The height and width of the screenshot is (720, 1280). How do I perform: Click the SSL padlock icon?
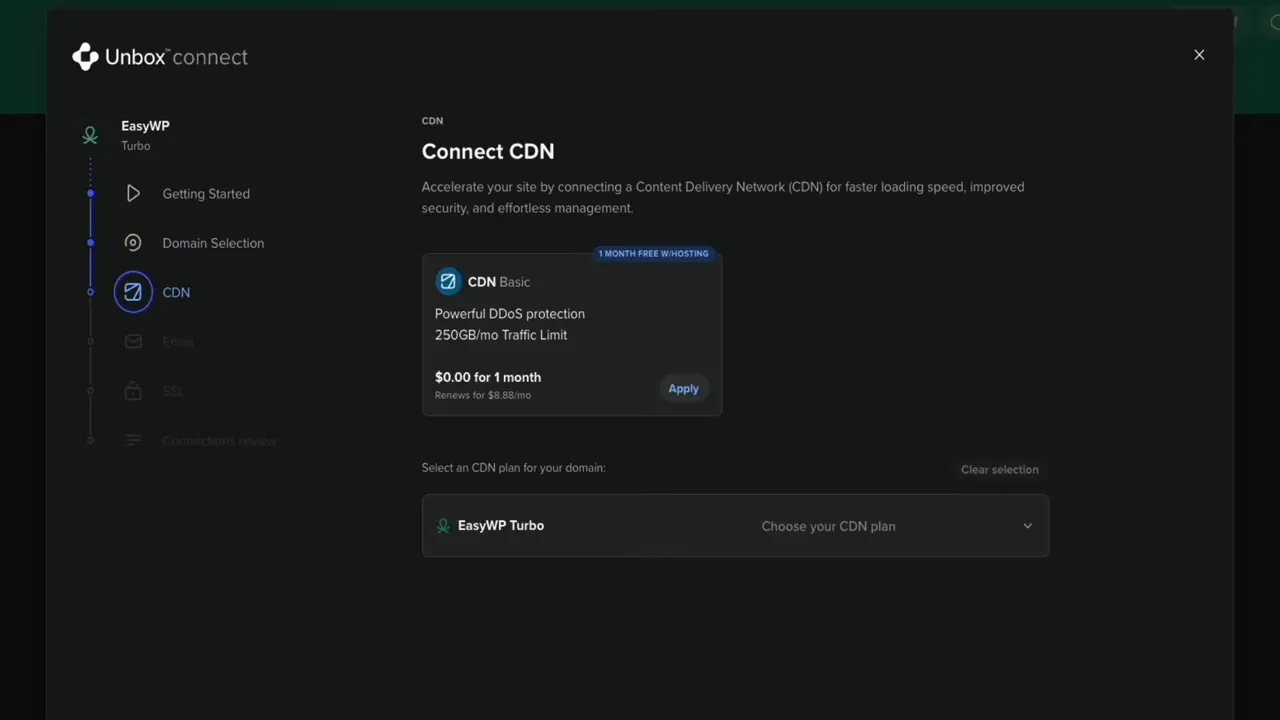coord(133,391)
